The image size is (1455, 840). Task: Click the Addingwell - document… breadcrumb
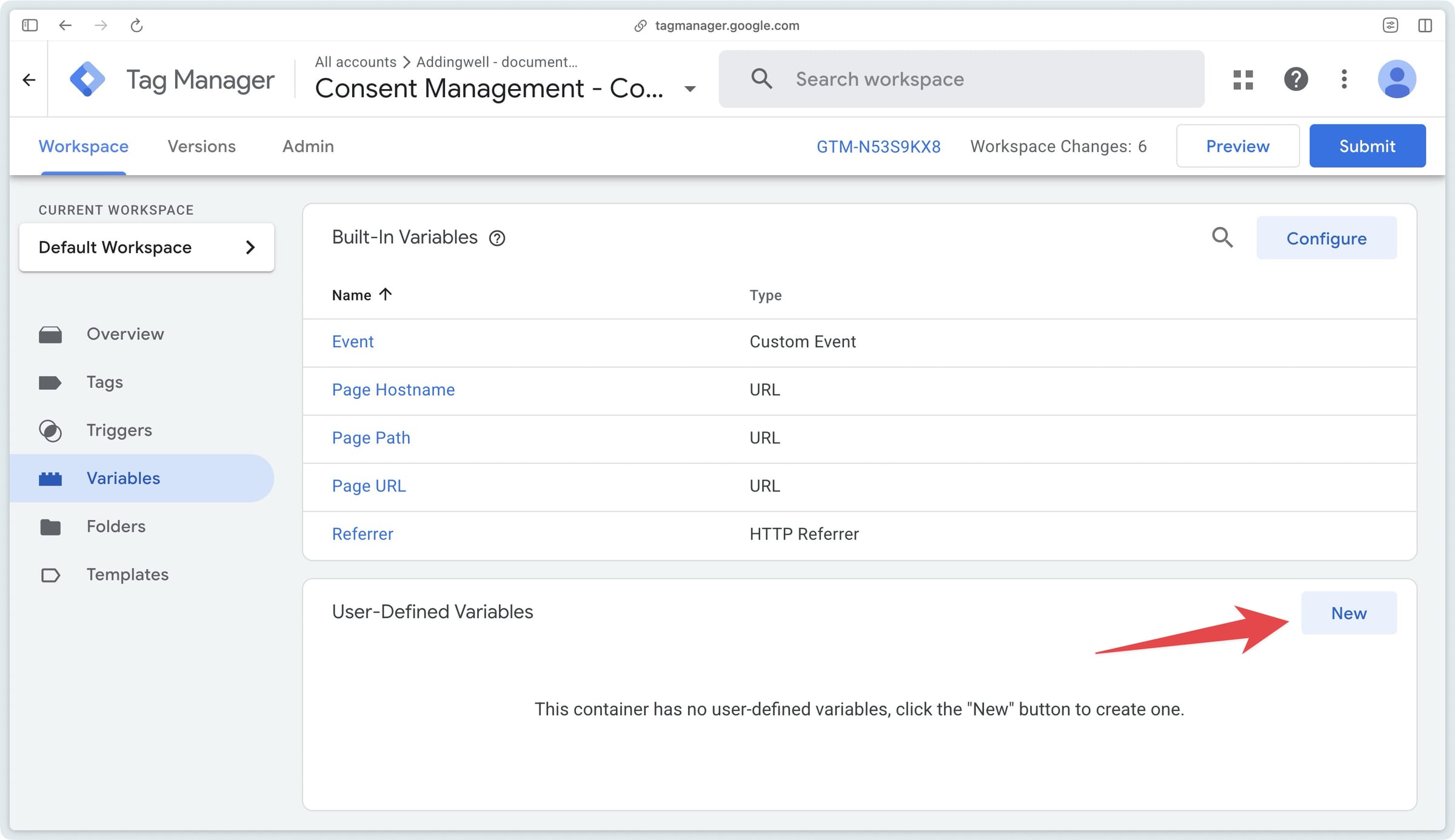coord(497,62)
